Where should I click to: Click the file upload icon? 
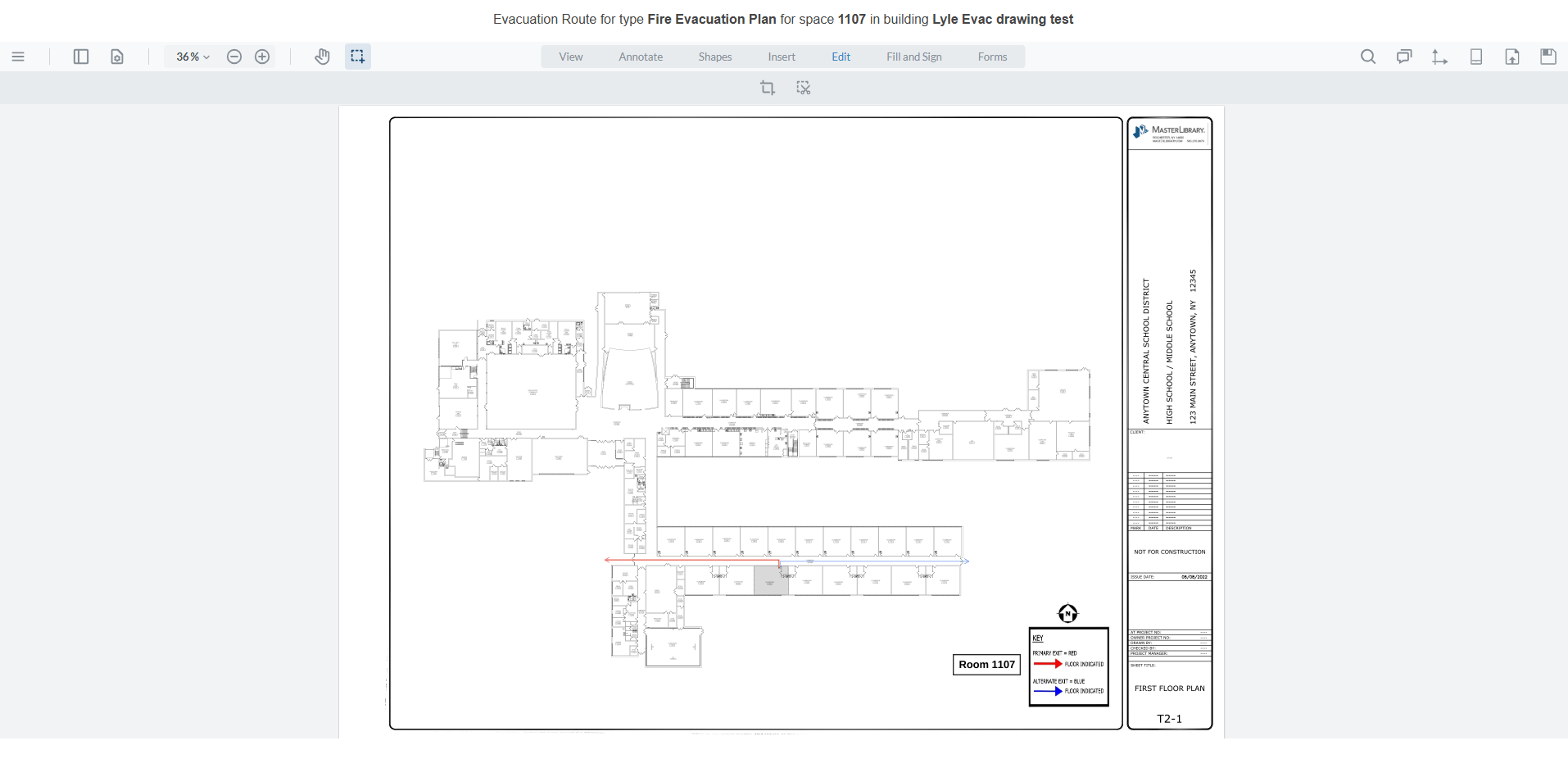1512,57
